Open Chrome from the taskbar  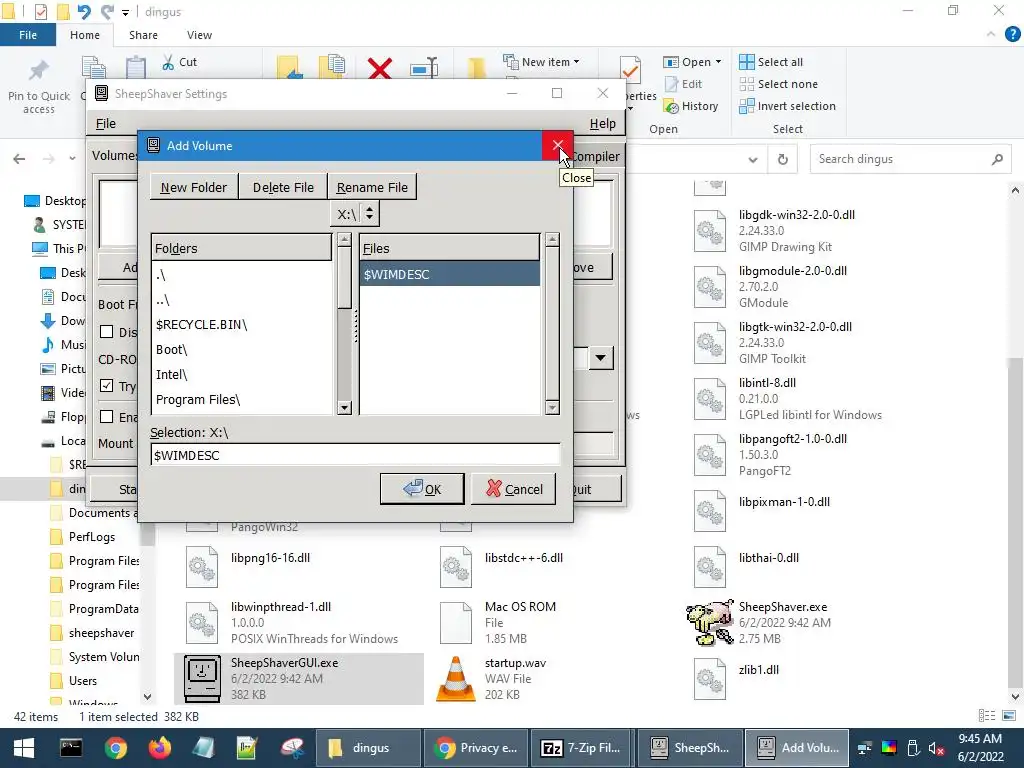[115, 748]
